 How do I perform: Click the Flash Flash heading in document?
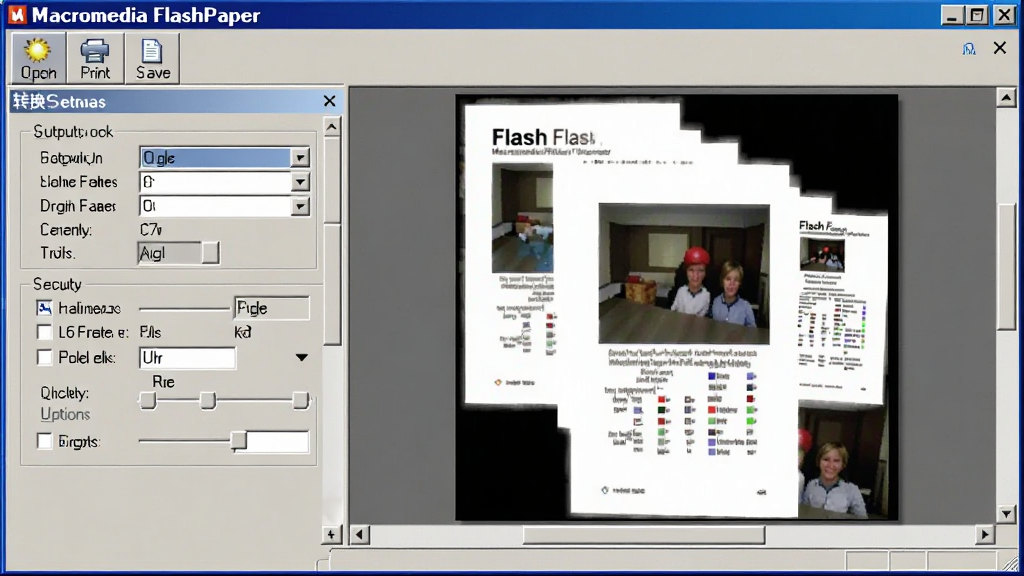(543, 138)
